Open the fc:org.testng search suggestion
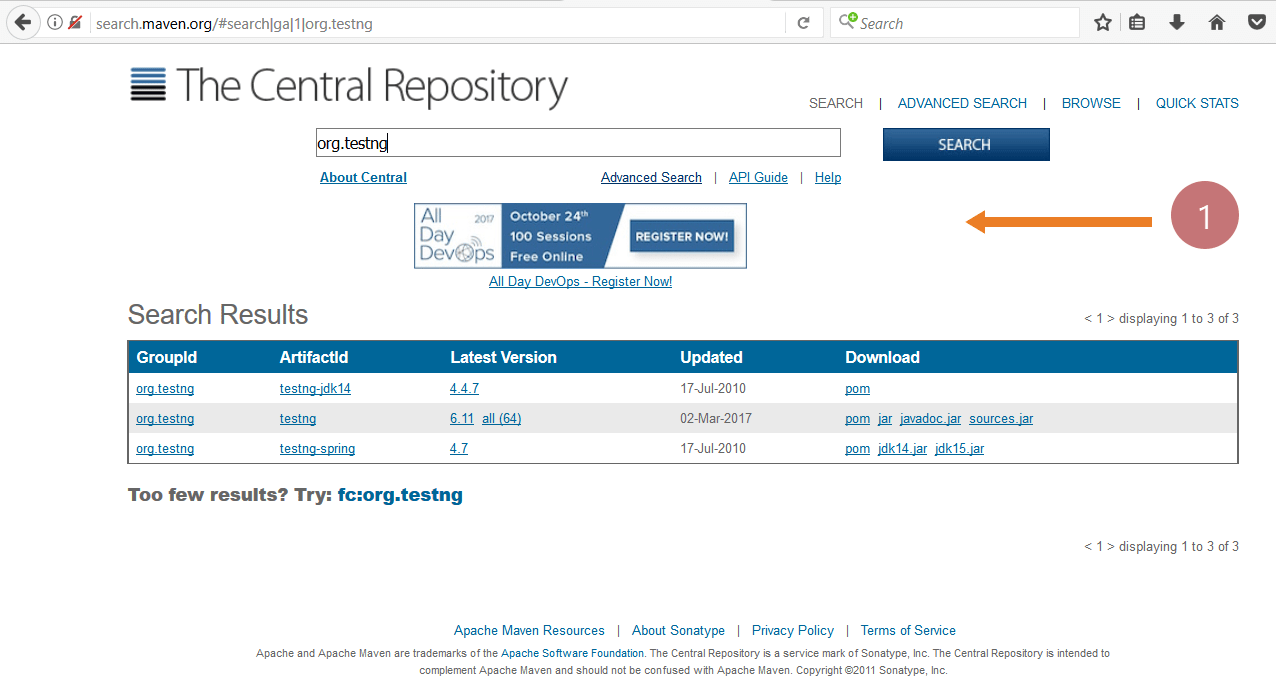This screenshot has width=1276, height=683. (400, 494)
